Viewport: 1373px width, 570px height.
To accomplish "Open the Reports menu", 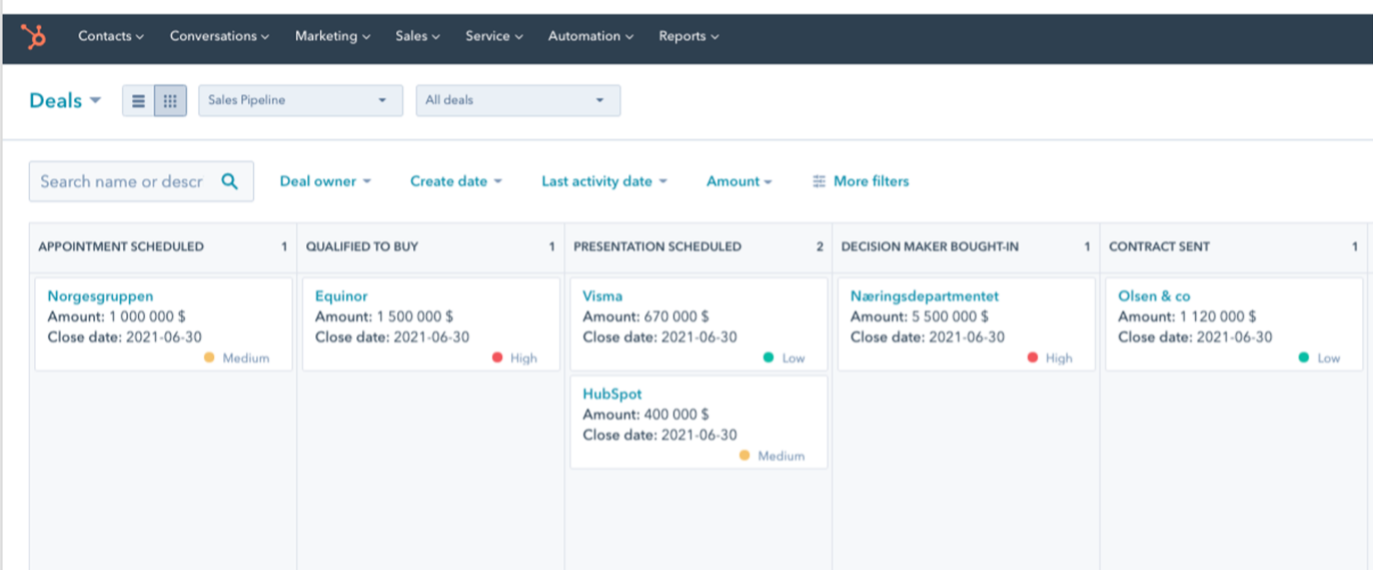I will (x=688, y=36).
